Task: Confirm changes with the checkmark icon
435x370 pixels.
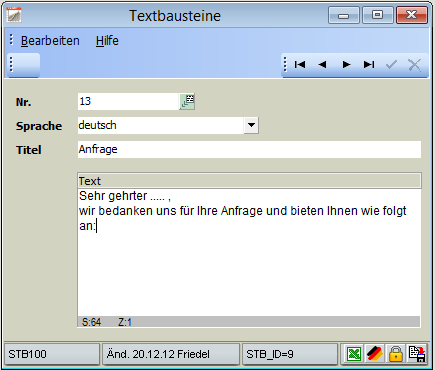Action: click(x=391, y=64)
